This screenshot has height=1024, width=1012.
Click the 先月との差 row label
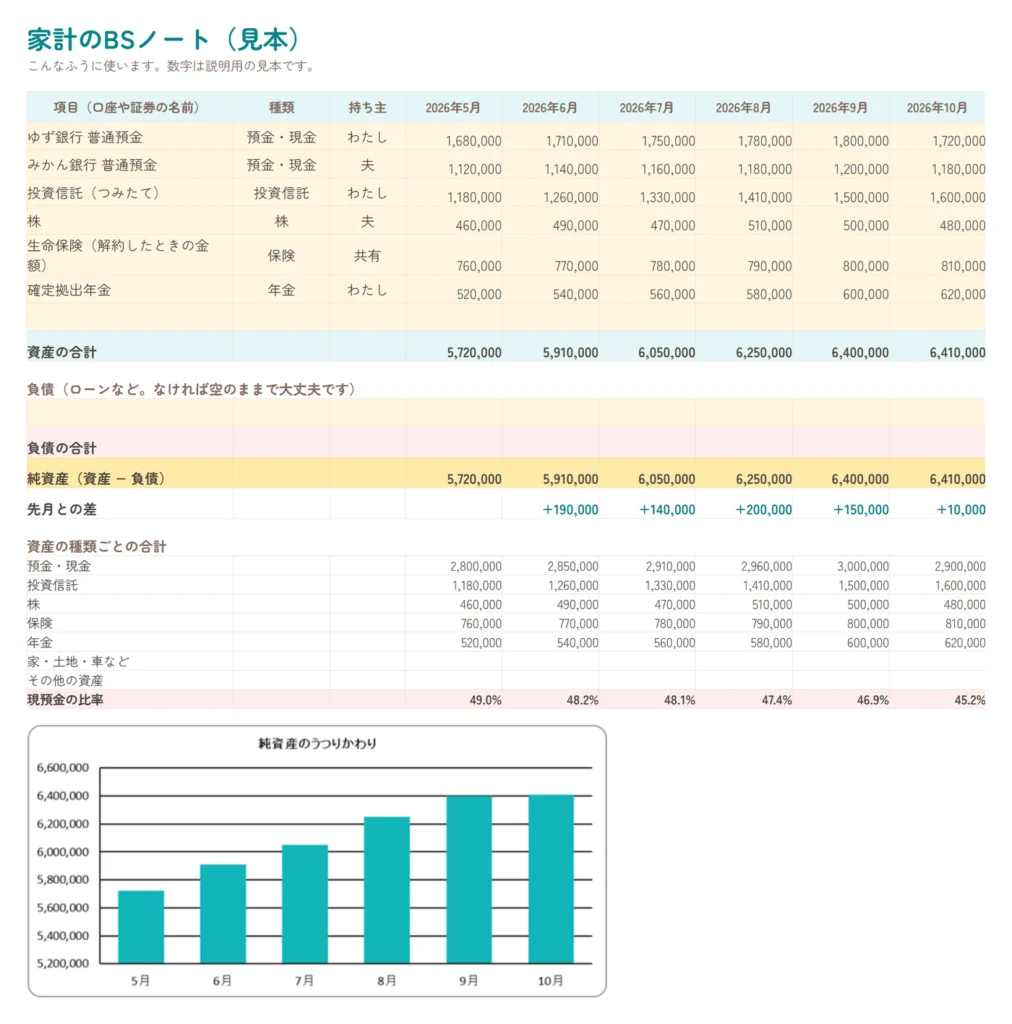click(62, 509)
